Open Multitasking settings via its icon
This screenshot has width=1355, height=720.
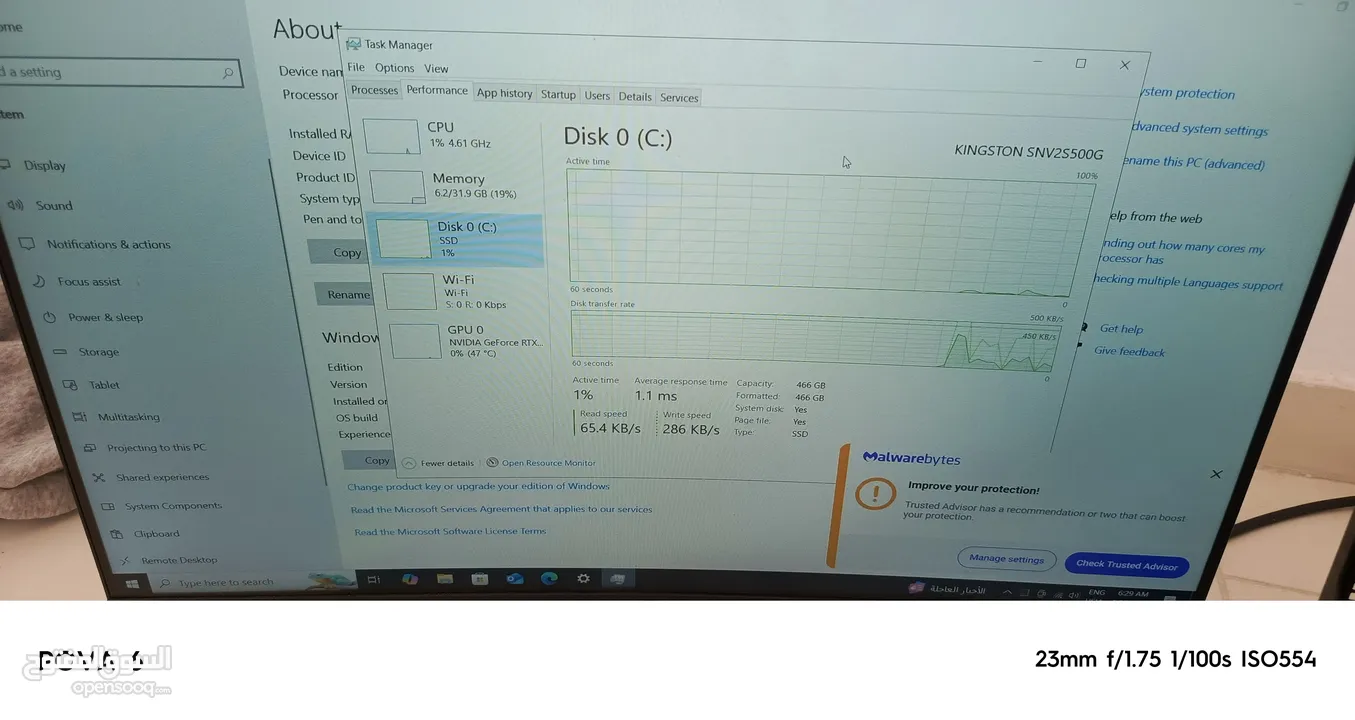79,417
